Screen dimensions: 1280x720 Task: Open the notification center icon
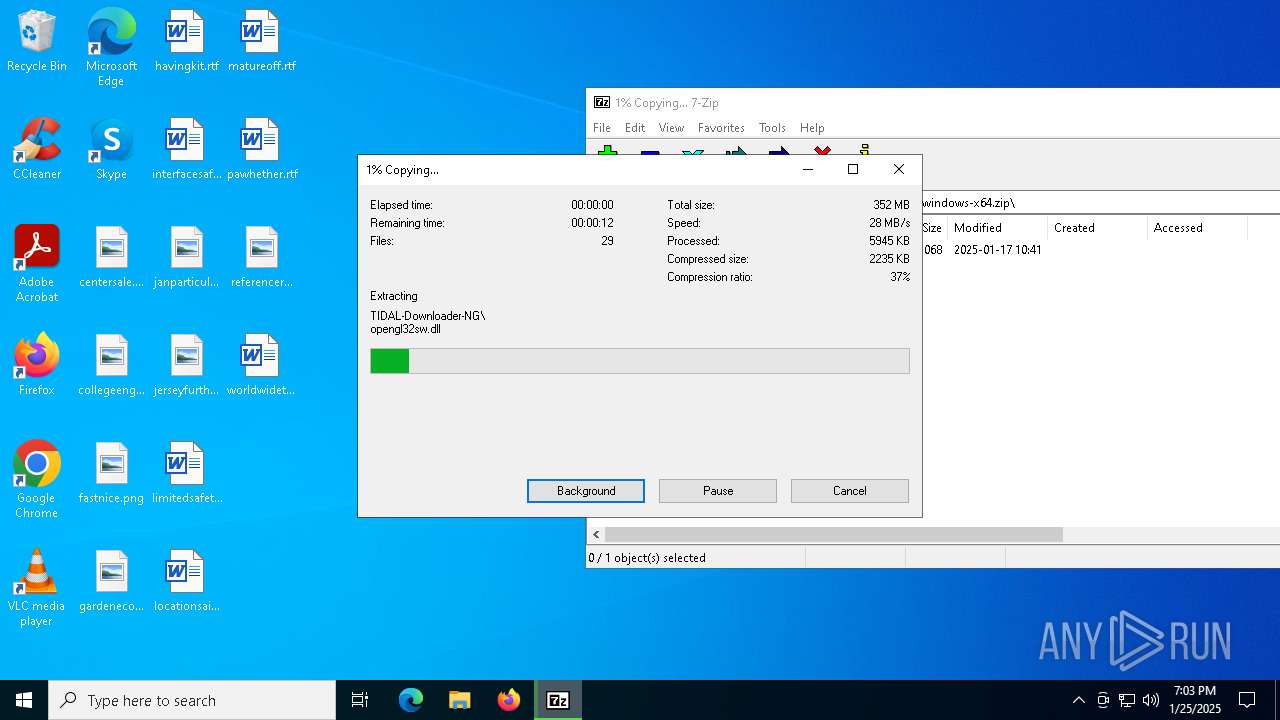(x=1247, y=700)
